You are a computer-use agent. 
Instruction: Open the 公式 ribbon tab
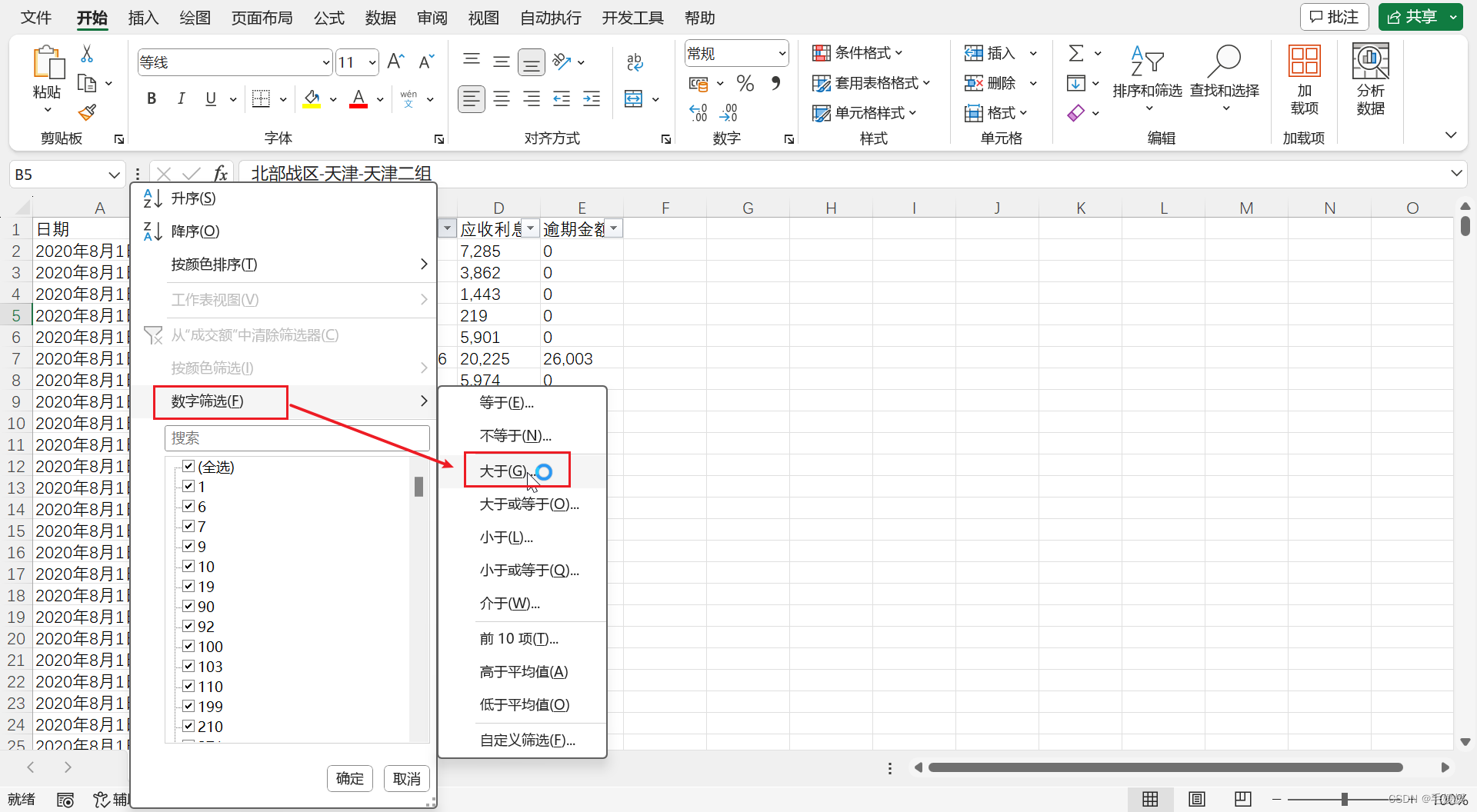pos(328,18)
